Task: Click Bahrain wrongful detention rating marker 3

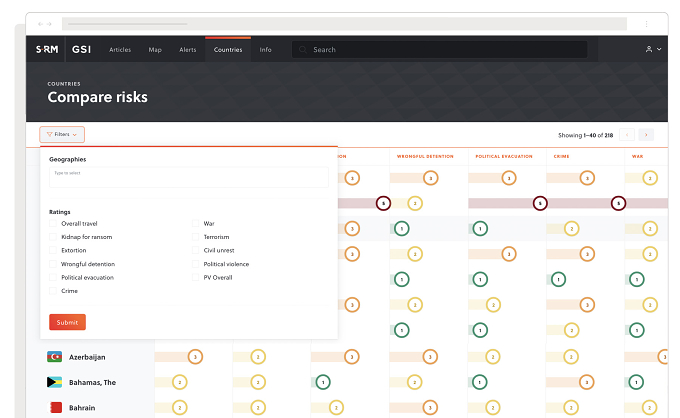Action: [x=430, y=408]
